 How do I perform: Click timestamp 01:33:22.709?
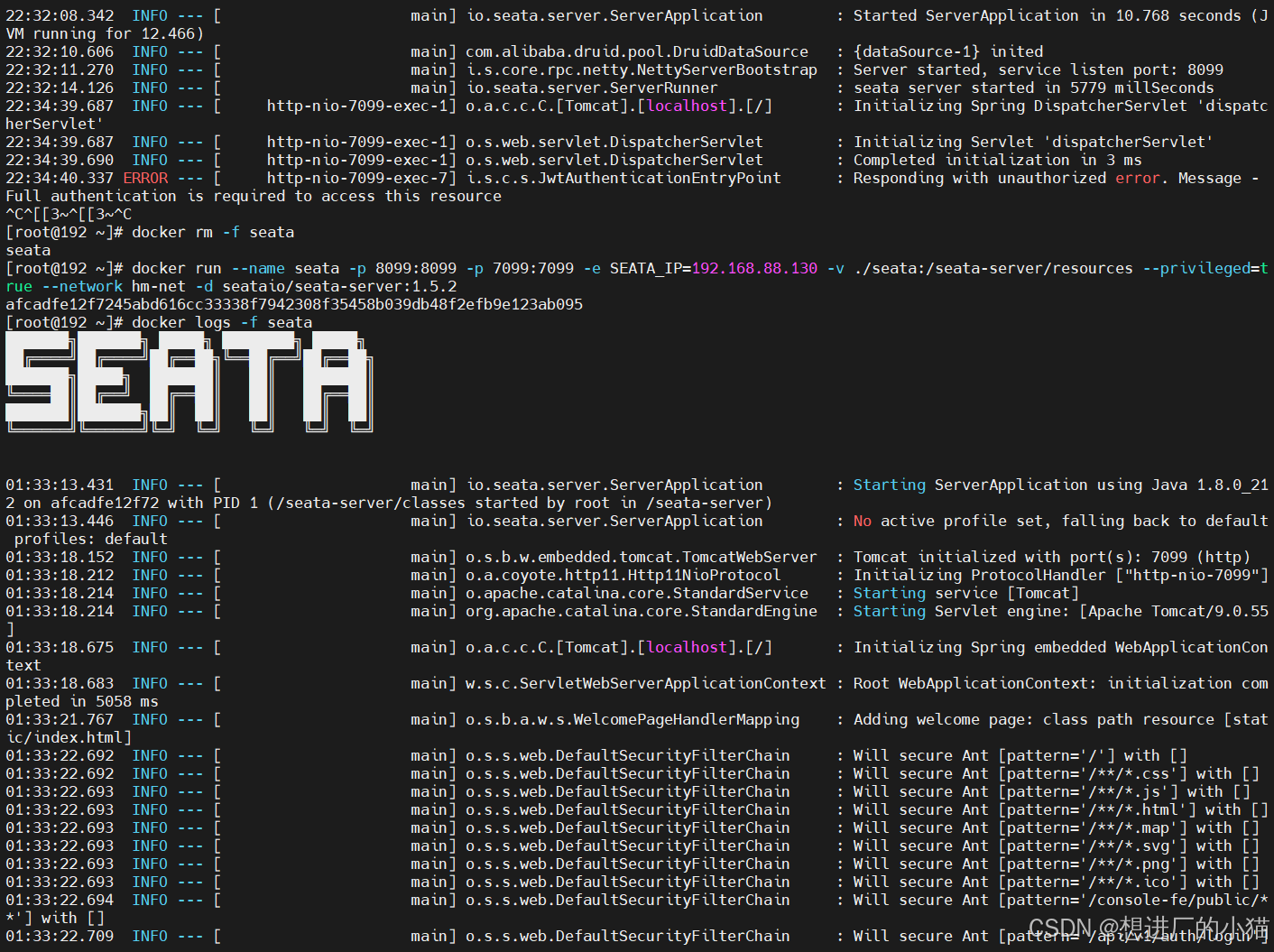pos(60,936)
